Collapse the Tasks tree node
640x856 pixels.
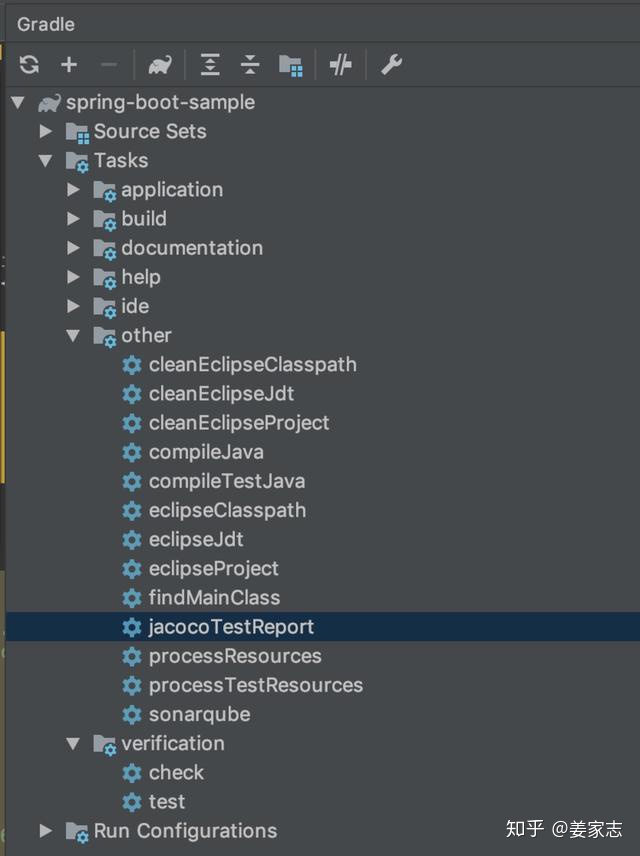(45, 160)
